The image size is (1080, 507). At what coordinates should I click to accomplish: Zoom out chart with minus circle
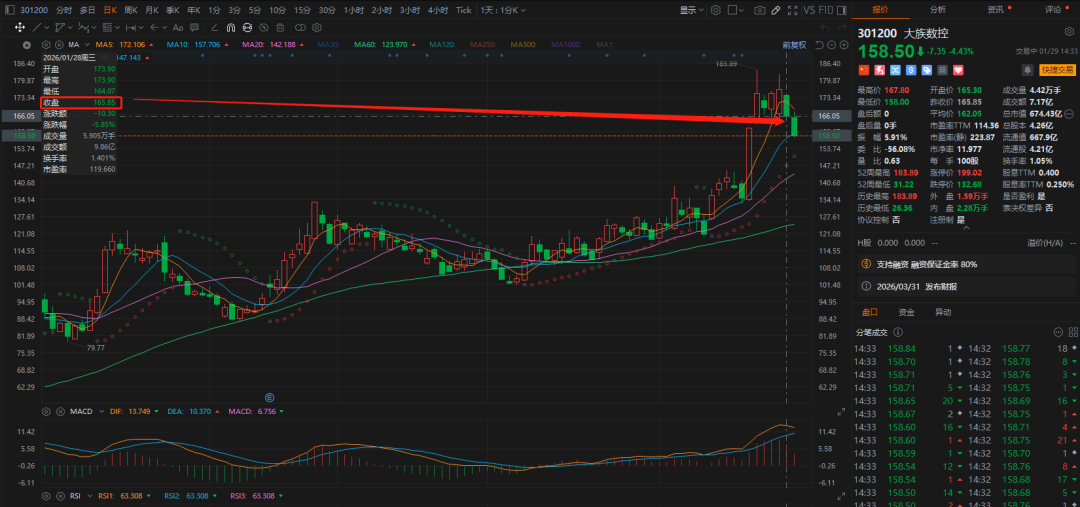tap(831, 45)
